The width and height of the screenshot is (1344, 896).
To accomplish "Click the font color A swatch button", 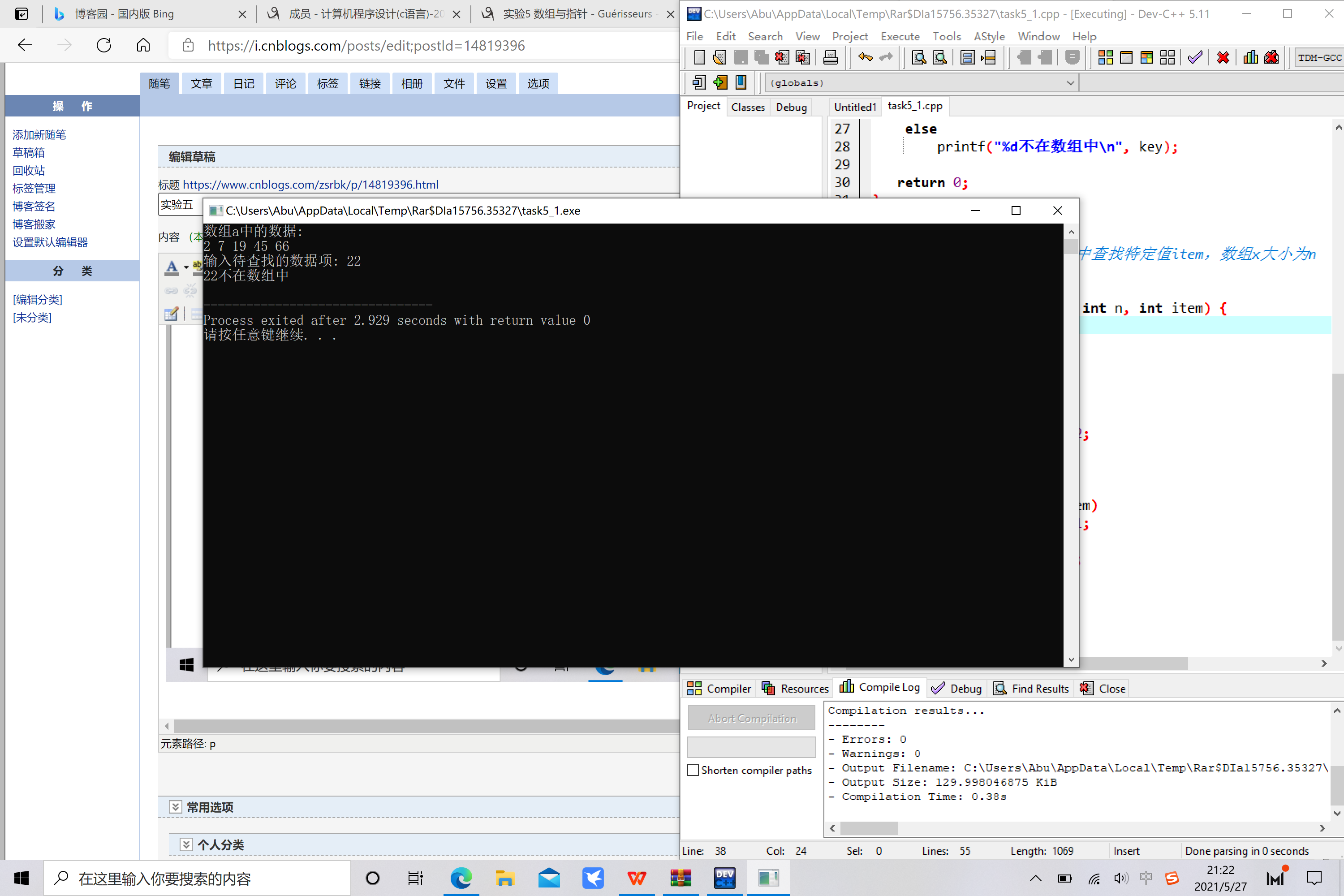I will point(172,266).
